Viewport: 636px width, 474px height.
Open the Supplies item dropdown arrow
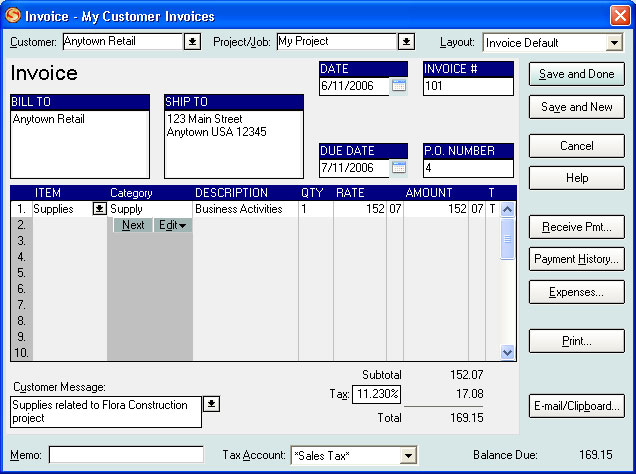pos(99,209)
